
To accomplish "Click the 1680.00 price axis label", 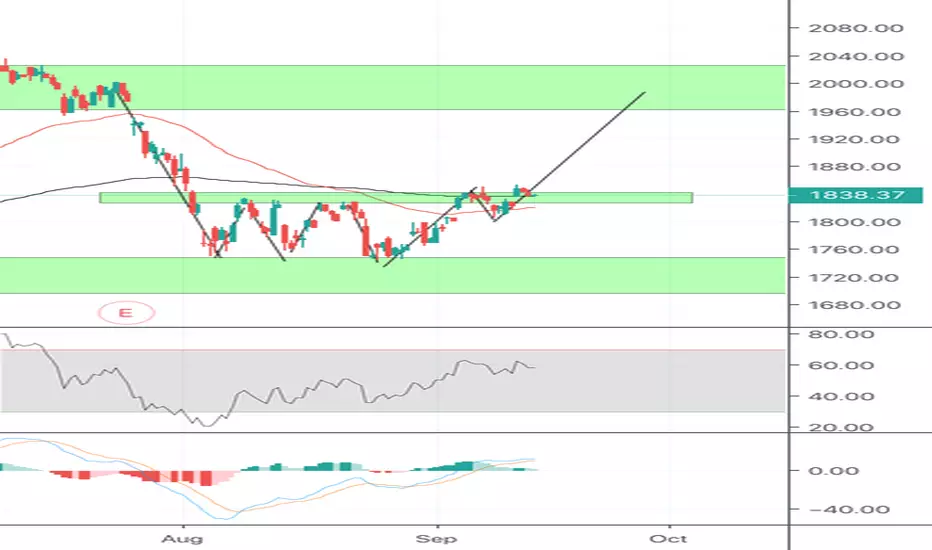I will pyautogui.click(x=855, y=305).
